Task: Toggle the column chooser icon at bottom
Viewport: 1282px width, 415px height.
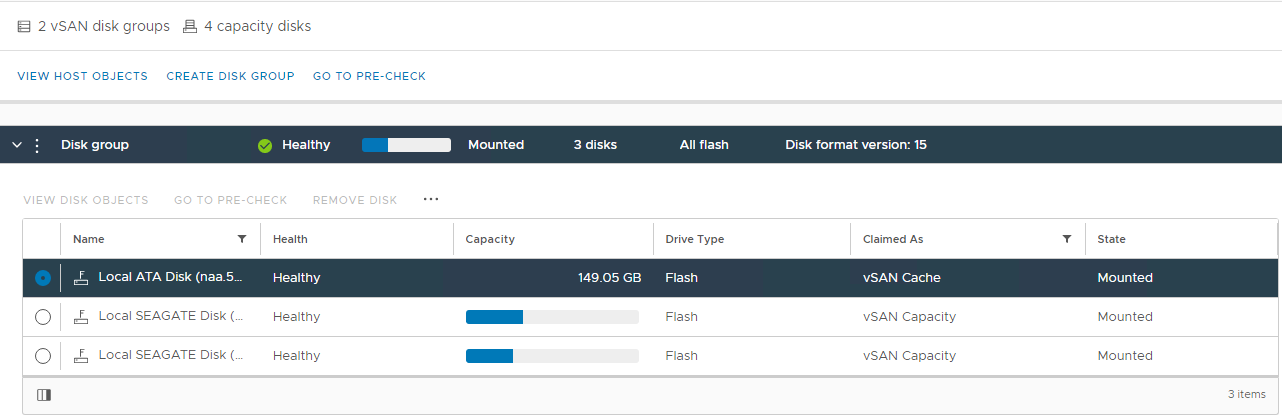Action: pyautogui.click(x=44, y=395)
